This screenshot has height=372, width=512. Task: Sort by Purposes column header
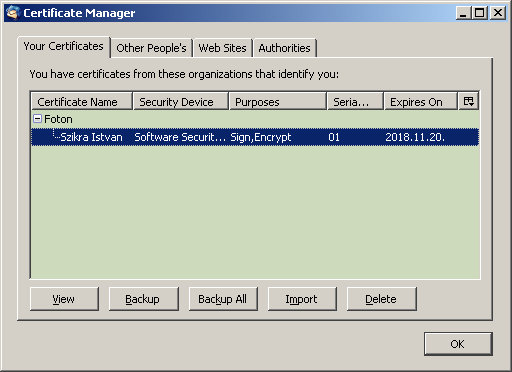[277, 102]
